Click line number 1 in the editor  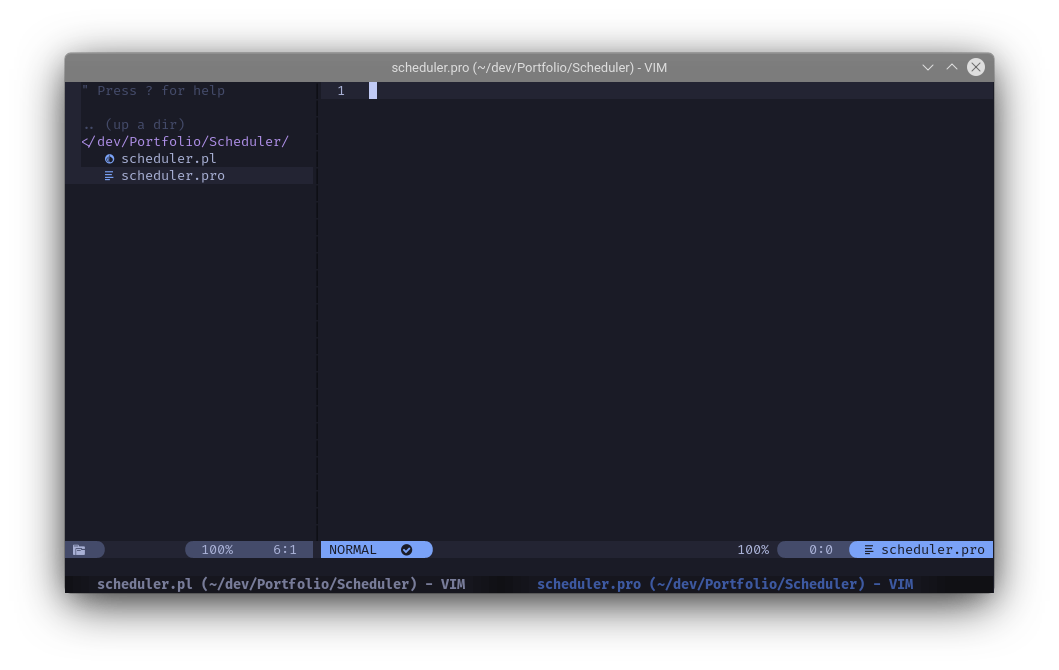(x=341, y=90)
